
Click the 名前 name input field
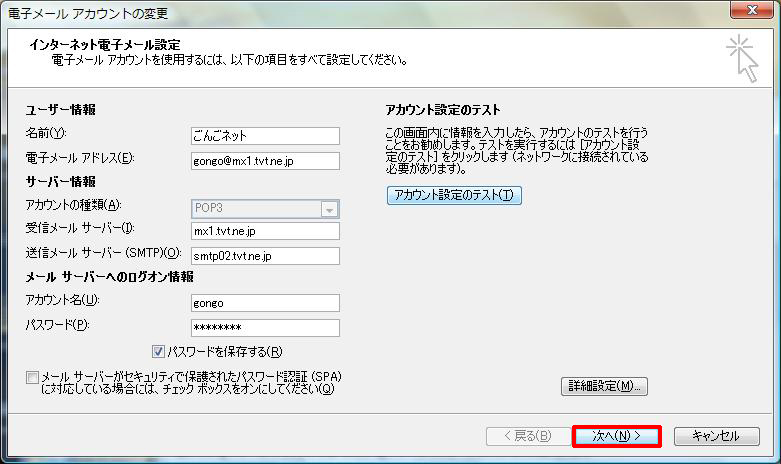pos(265,136)
